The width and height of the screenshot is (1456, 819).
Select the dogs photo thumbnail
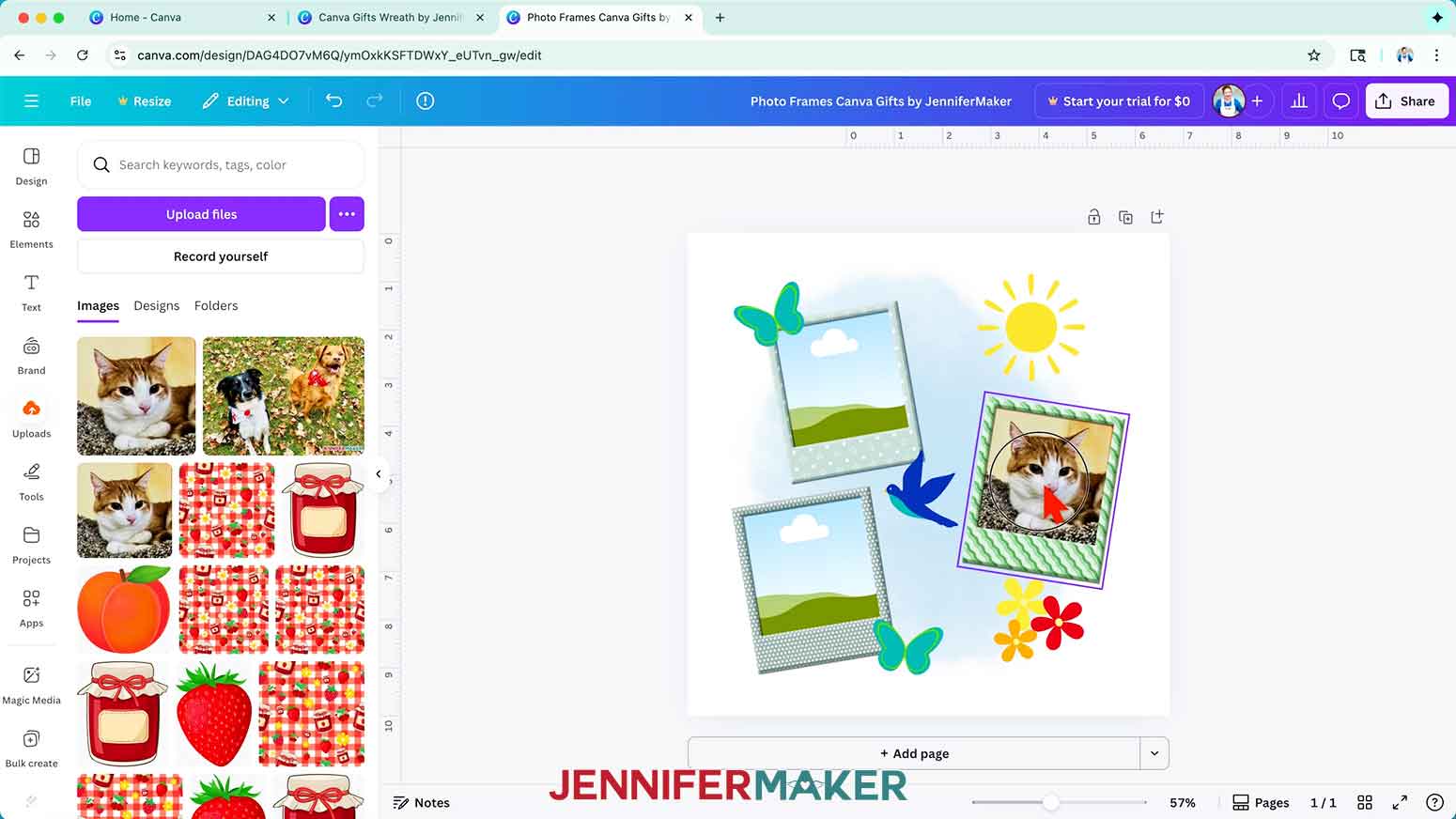[284, 396]
